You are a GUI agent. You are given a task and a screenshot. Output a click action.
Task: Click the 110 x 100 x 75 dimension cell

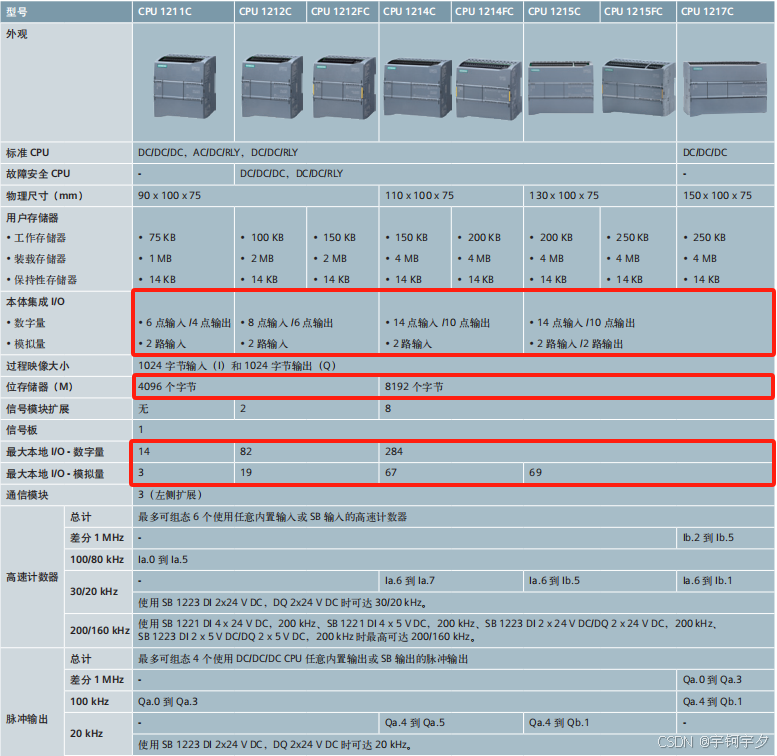(x=451, y=196)
